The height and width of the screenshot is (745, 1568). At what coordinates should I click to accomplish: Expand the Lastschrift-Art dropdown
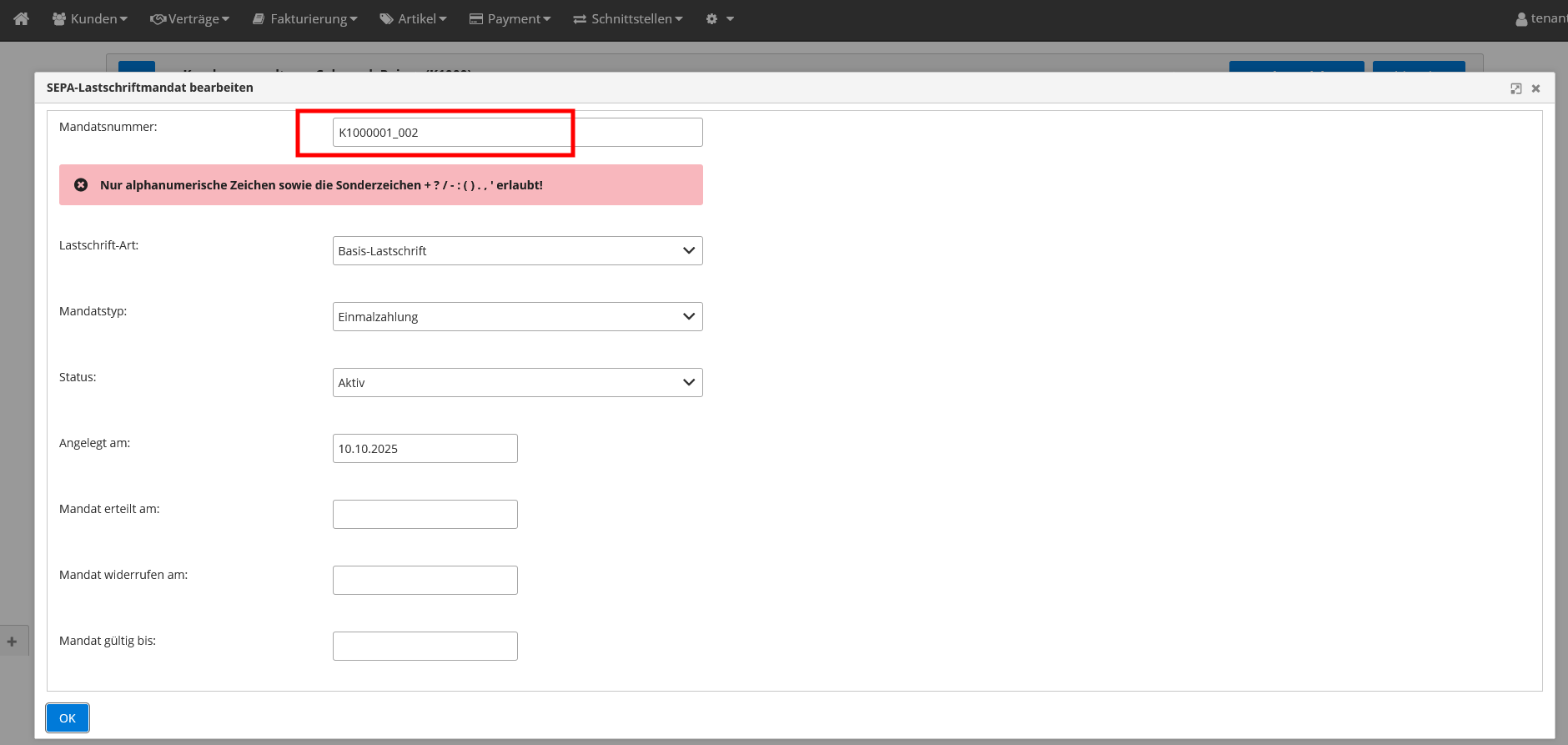pos(517,251)
